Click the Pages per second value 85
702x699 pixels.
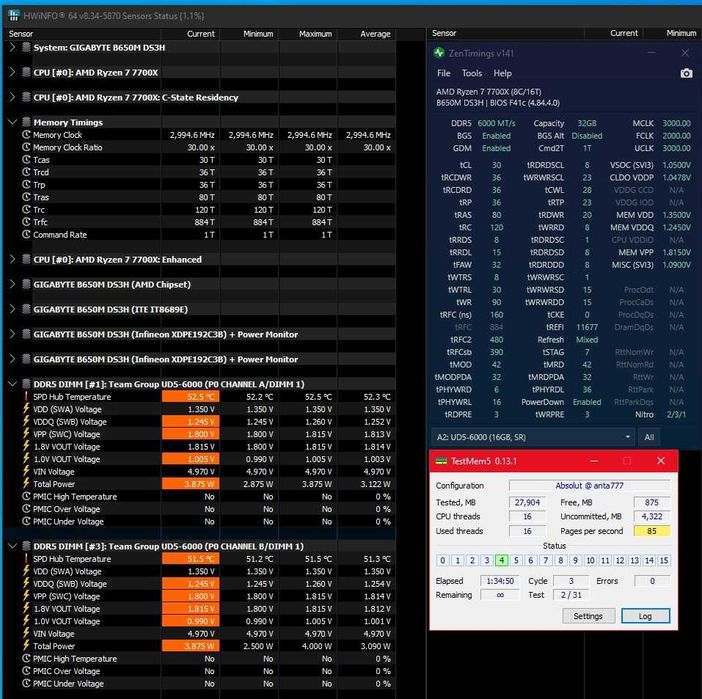(652, 531)
